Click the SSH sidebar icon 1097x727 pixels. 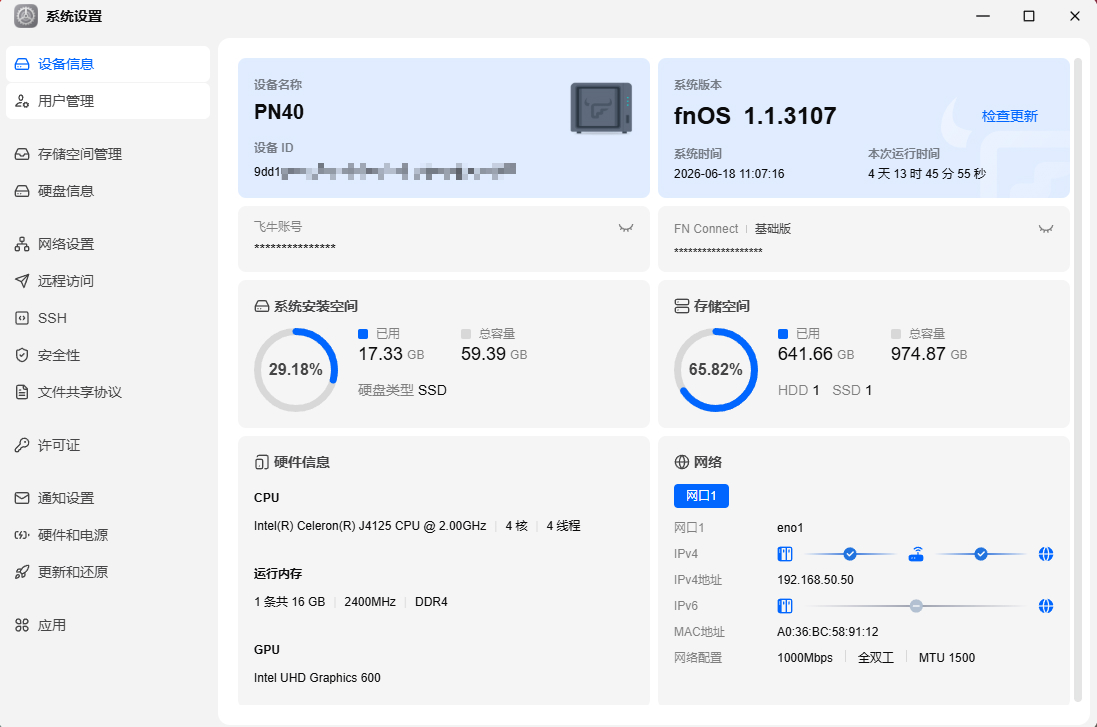coord(22,318)
